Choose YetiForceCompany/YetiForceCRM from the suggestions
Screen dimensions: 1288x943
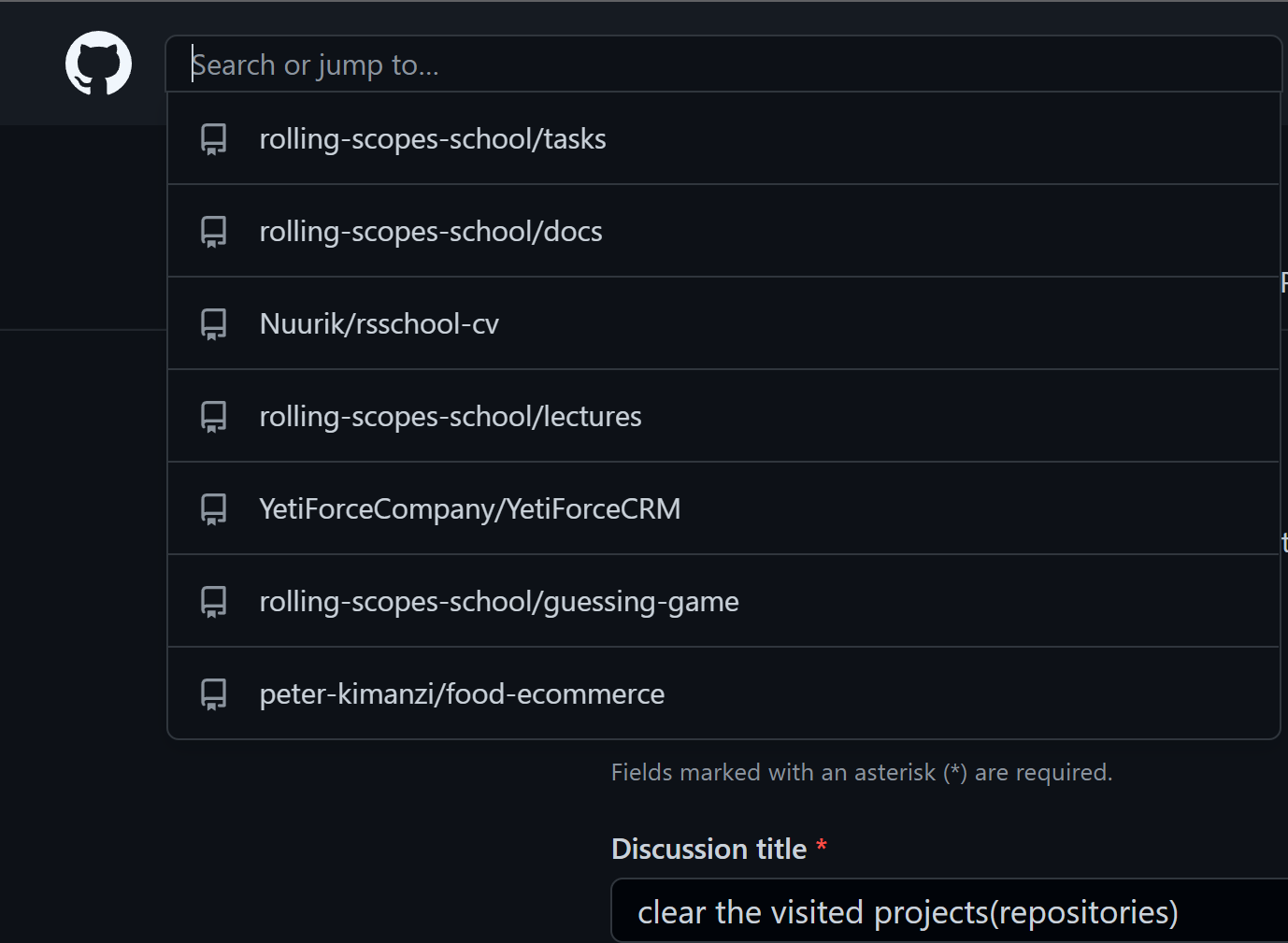point(470,507)
